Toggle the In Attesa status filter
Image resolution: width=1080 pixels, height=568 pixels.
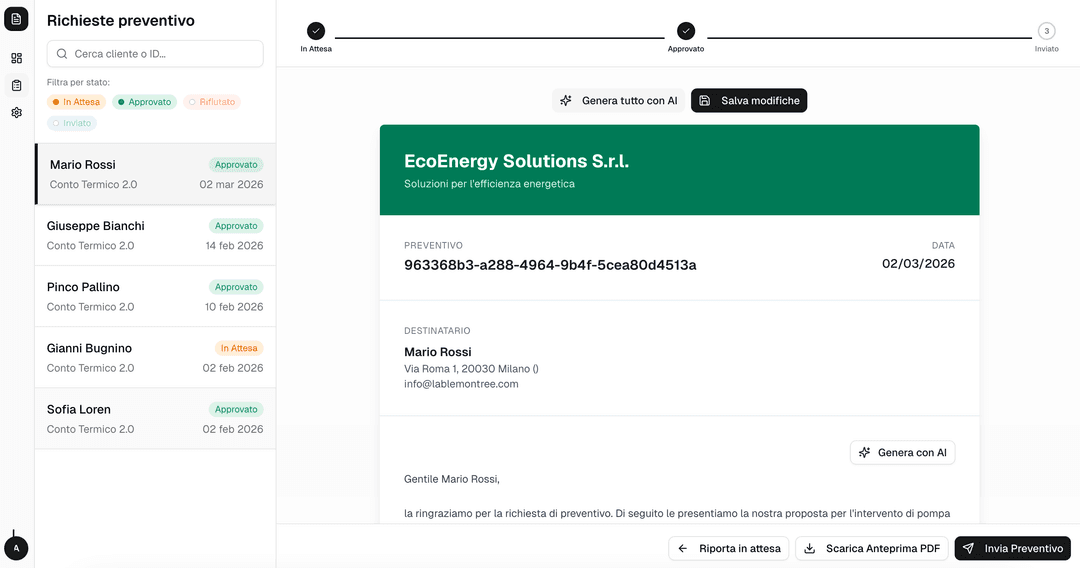[76, 102]
